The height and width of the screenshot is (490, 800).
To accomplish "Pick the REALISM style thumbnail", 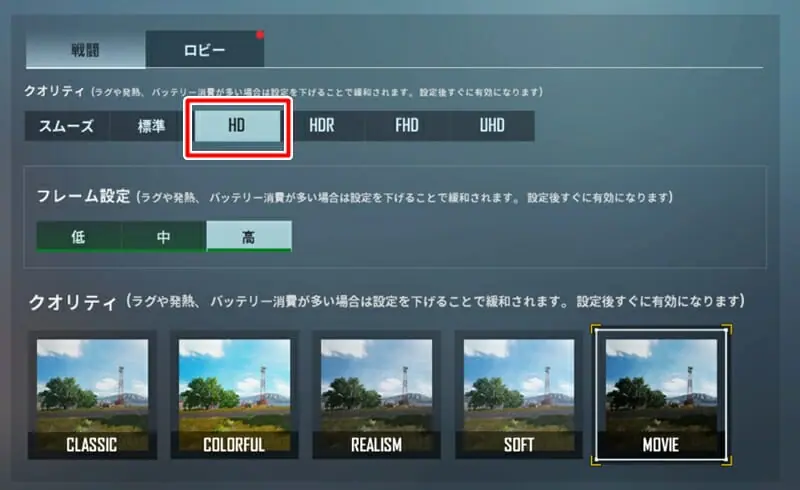I will 377,395.
